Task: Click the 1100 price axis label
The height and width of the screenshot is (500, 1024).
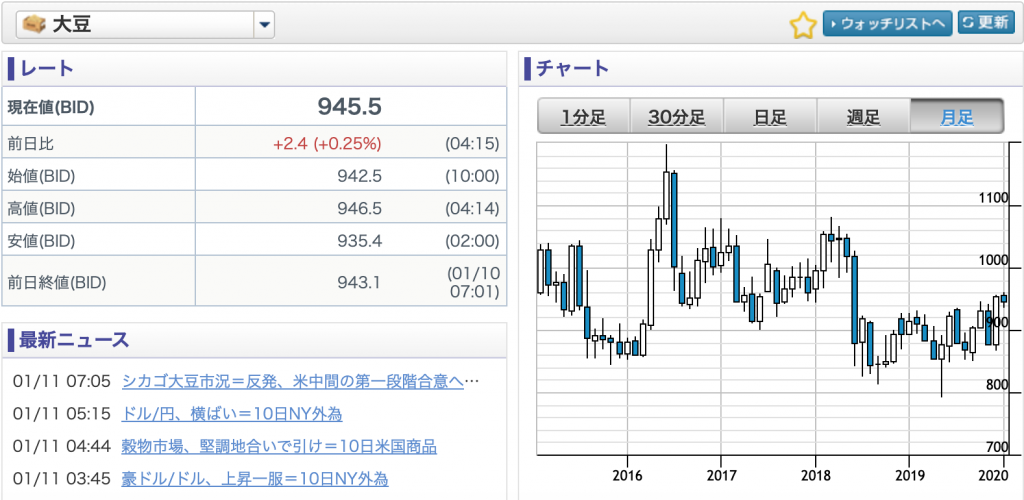Action: click(x=995, y=198)
